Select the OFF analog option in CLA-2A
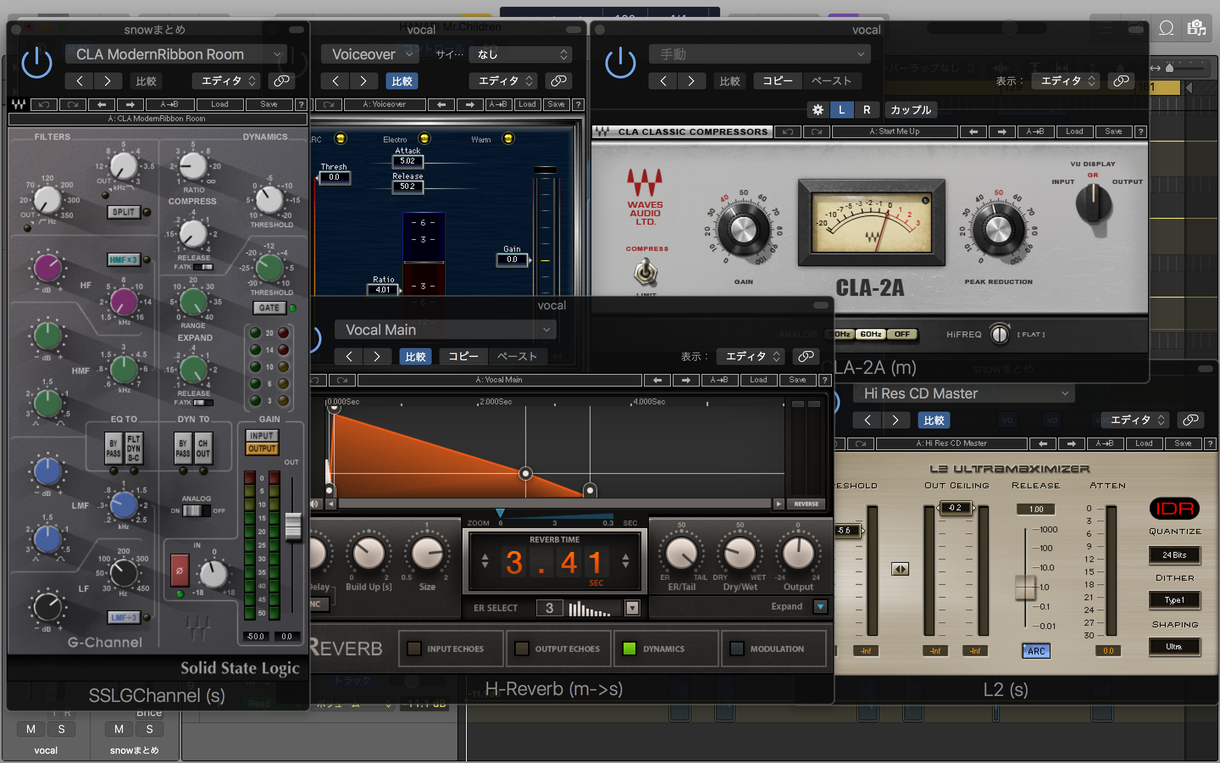 901,334
